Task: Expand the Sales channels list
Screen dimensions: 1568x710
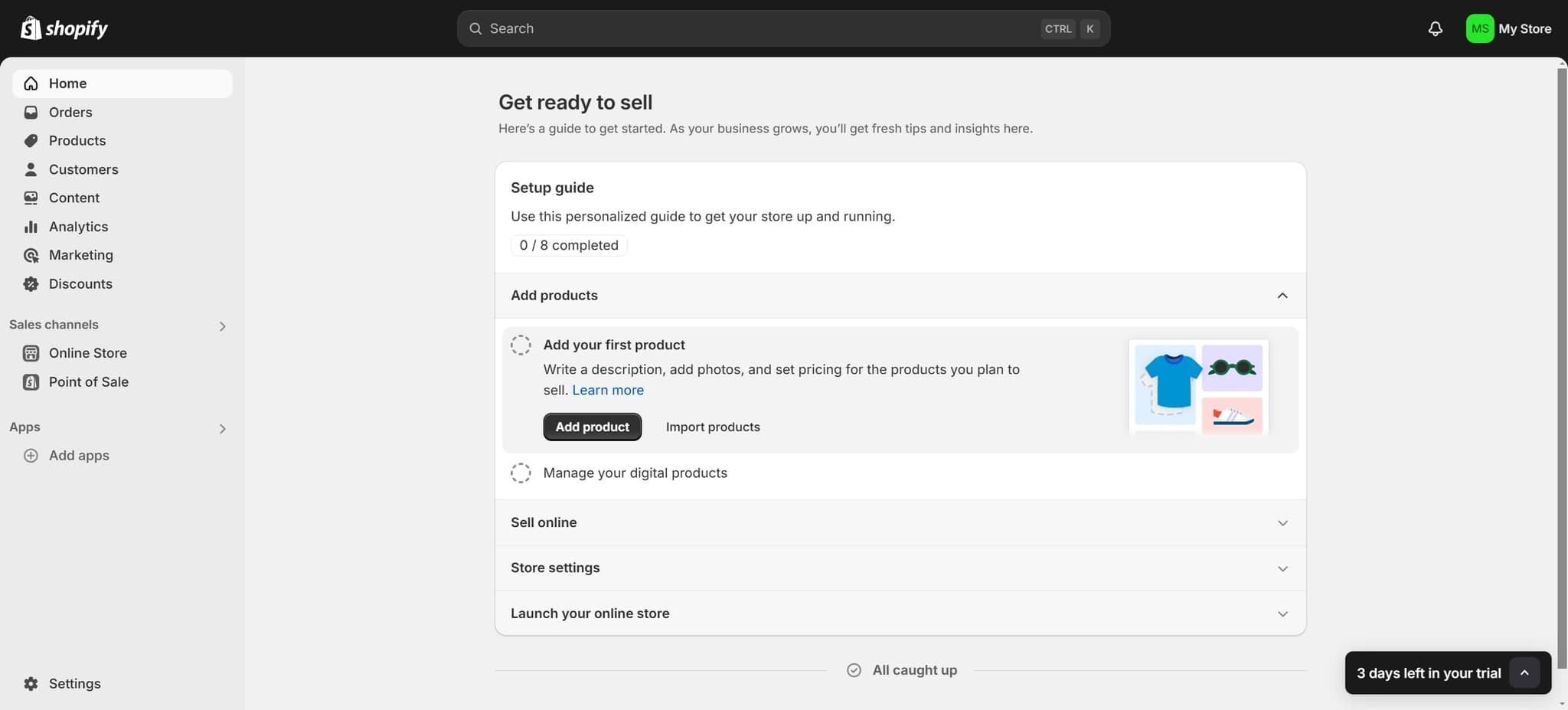Action: 221,326
